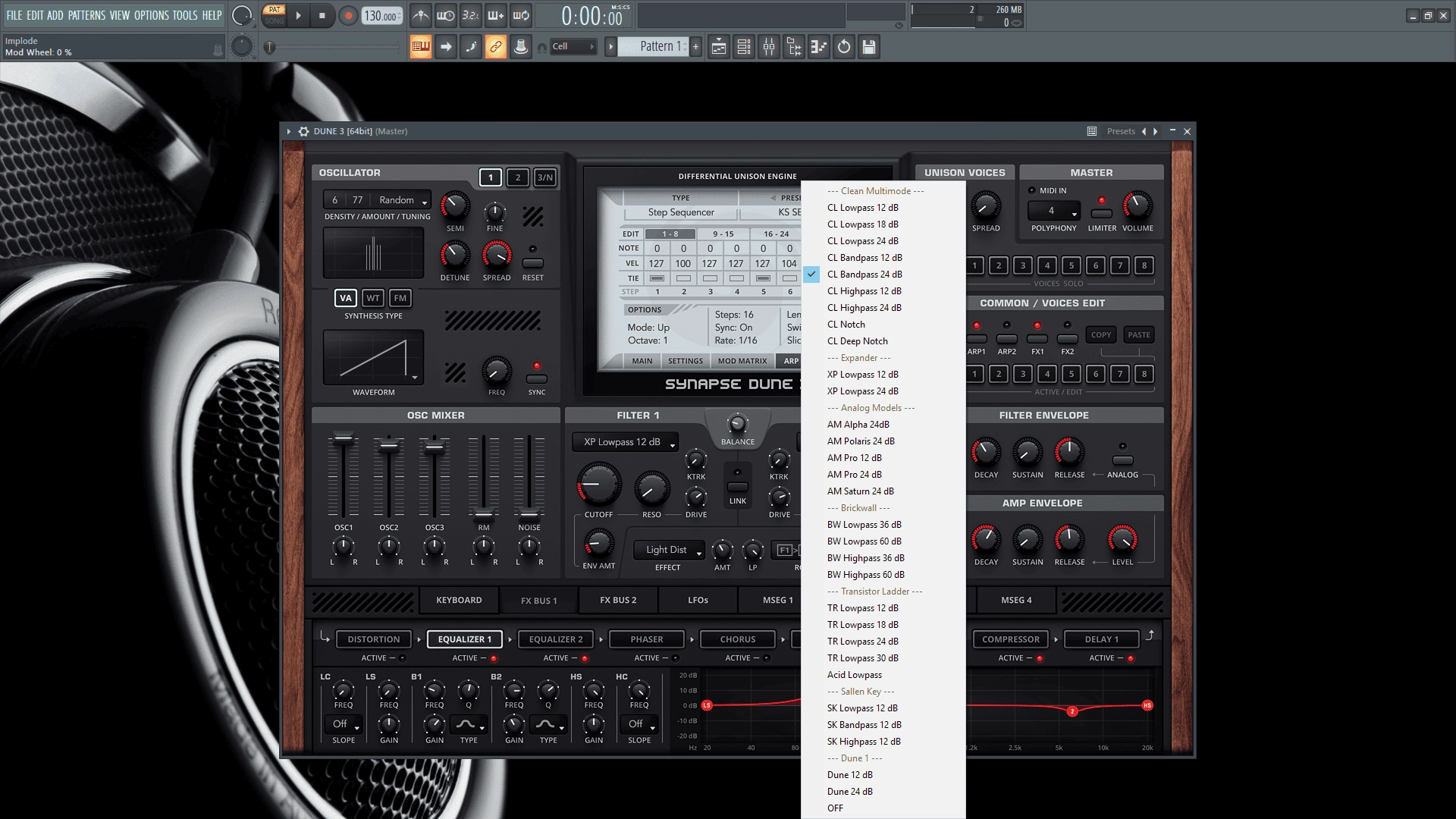
Task: Open the Cell snap dropdown
Action: click(x=573, y=46)
